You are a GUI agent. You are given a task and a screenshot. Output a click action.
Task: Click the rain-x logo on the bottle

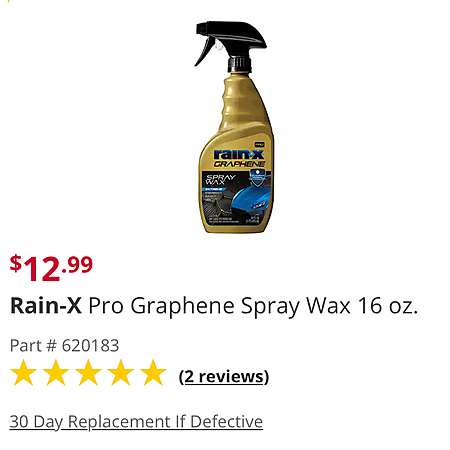tap(239, 154)
